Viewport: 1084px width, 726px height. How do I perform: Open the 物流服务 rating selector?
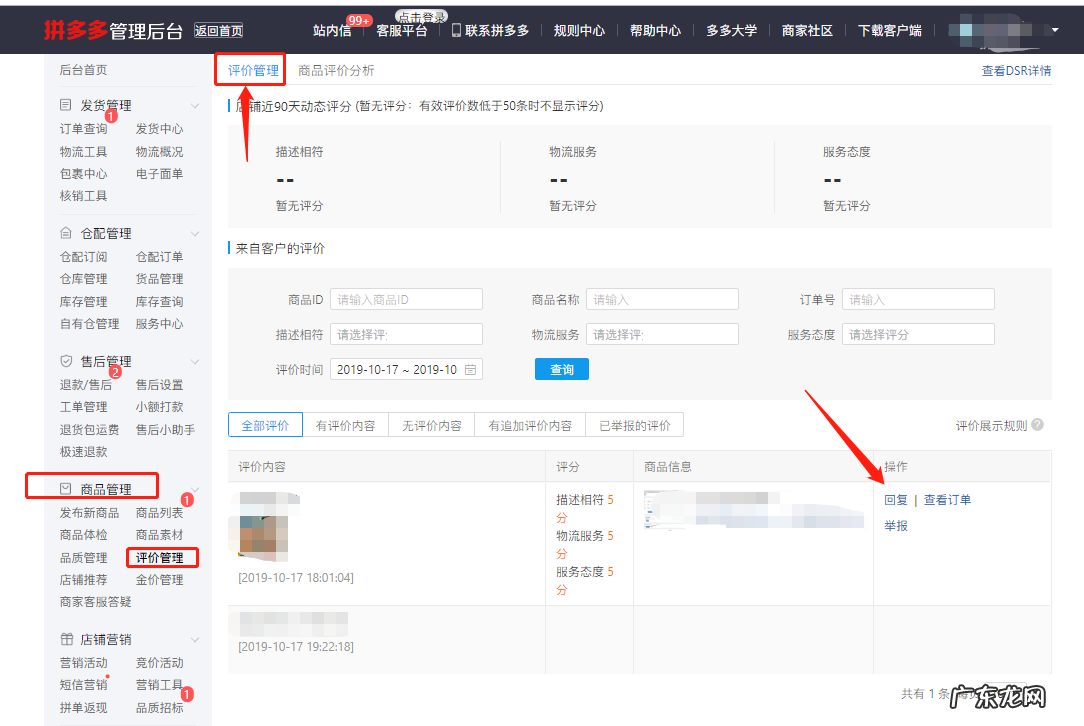[x=662, y=333]
